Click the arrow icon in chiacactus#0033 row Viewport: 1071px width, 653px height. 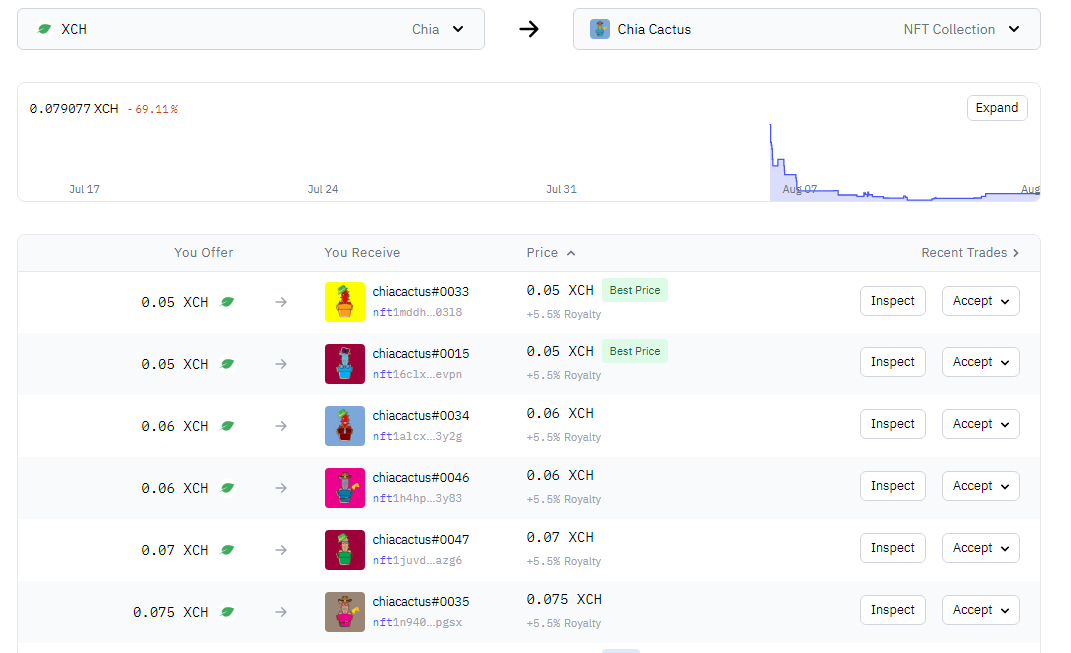point(281,302)
